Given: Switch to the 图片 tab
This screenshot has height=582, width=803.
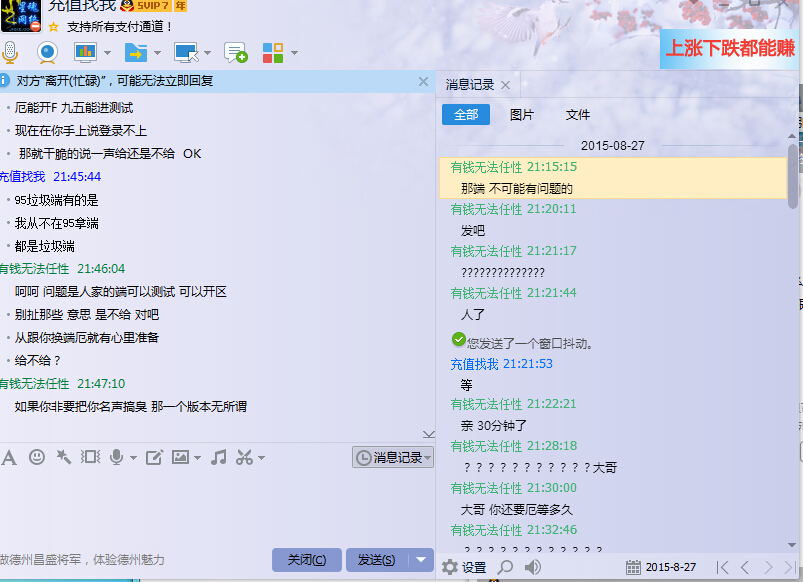Looking at the screenshot, I should 521,115.
